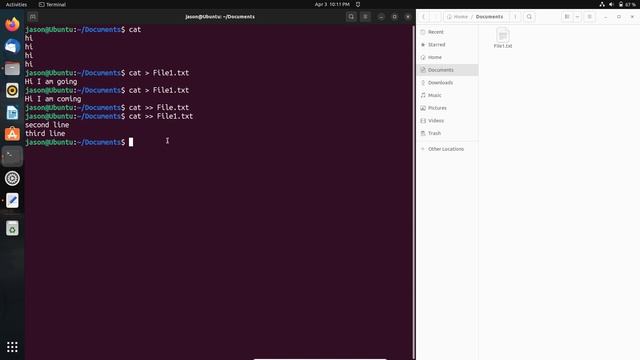Open Settings gear icon in dock
This screenshot has width=640, height=360.
coord(12,178)
